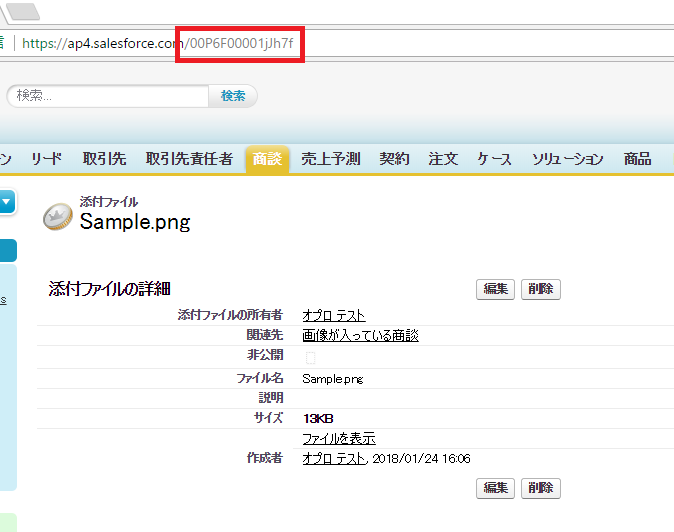Open the リード tab
The width and height of the screenshot is (674, 532).
(46, 159)
